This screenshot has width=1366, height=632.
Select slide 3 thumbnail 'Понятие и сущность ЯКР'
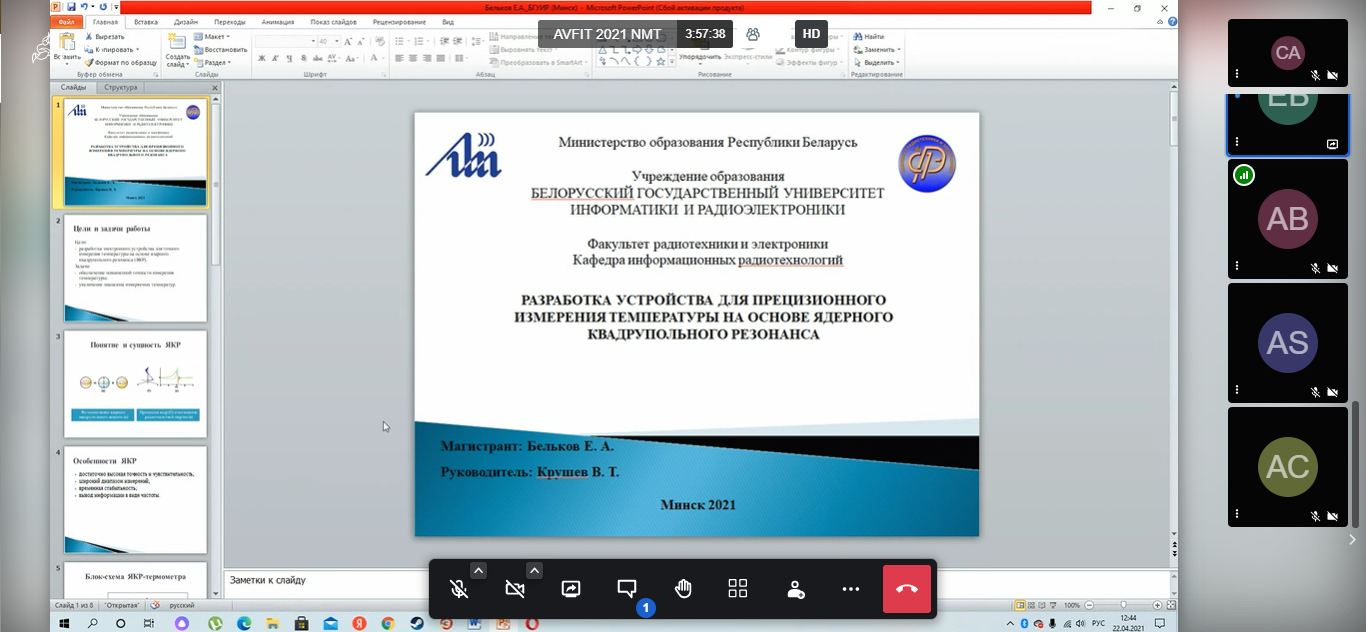click(135, 384)
